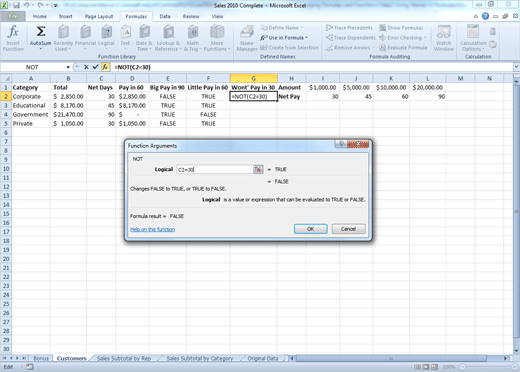This screenshot has height=372, width=520.
Task: Open the Logical functions library icon
Action: click(106, 38)
